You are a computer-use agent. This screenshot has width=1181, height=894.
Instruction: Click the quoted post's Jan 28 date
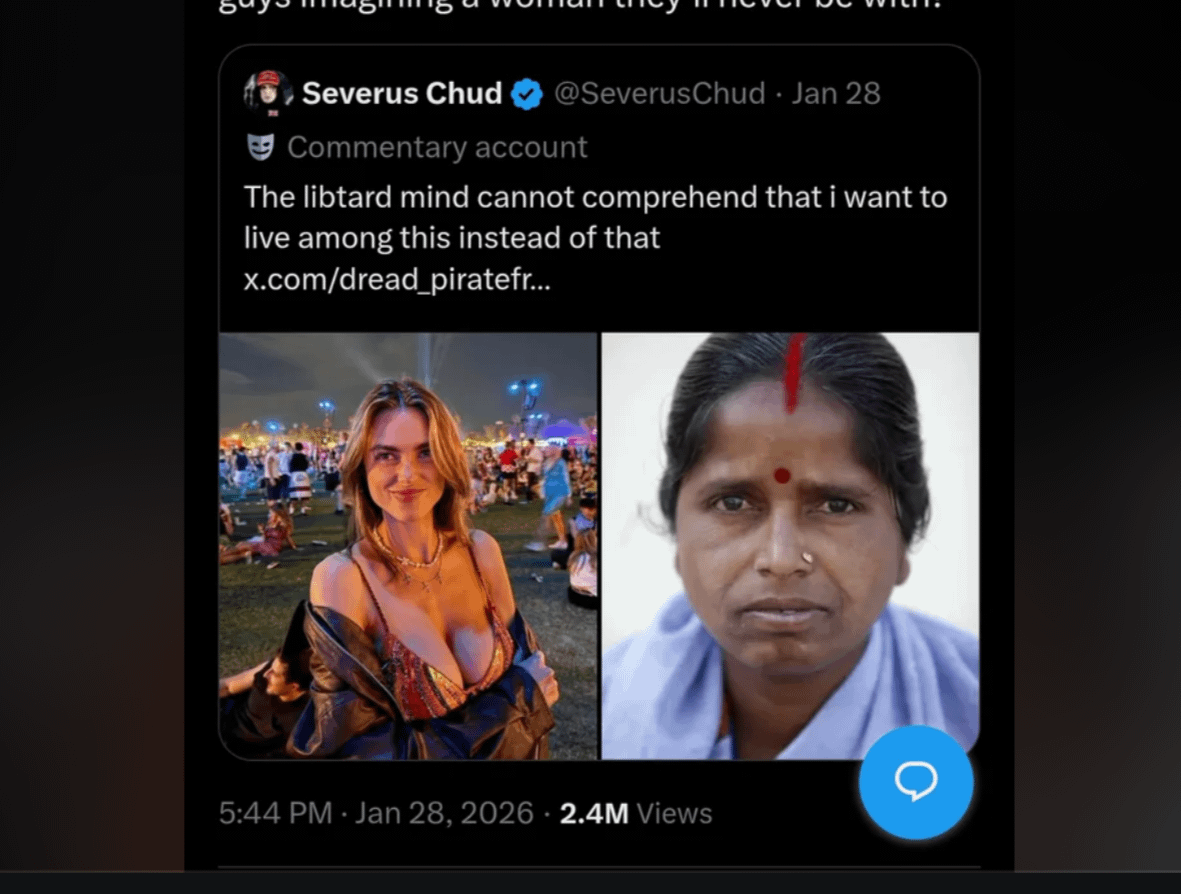(x=836, y=94)
